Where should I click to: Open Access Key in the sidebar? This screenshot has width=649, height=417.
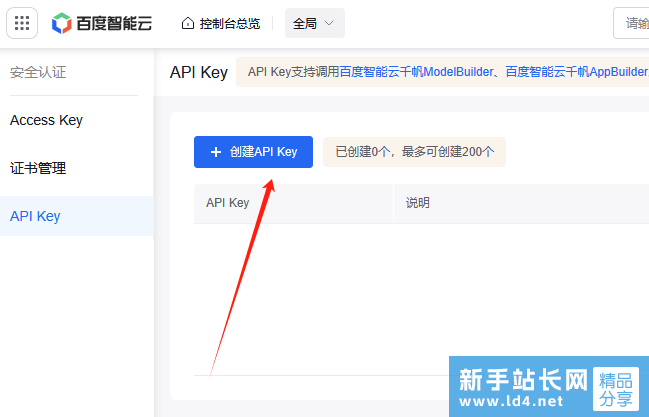tap(46, 120)
